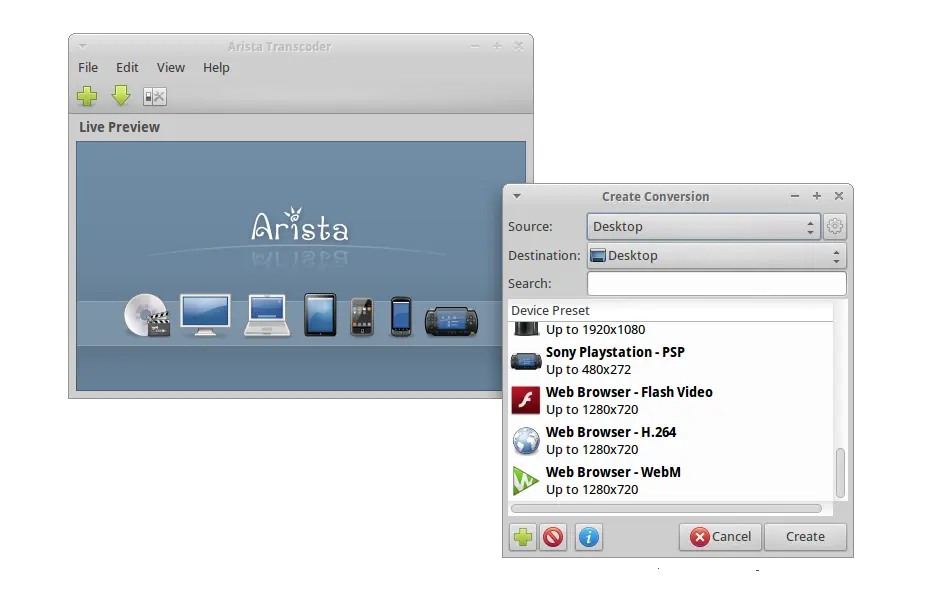927x591 pixels.
Task: Click the iPod-style phone icon in Live Preview
Action: coord(362,317)
